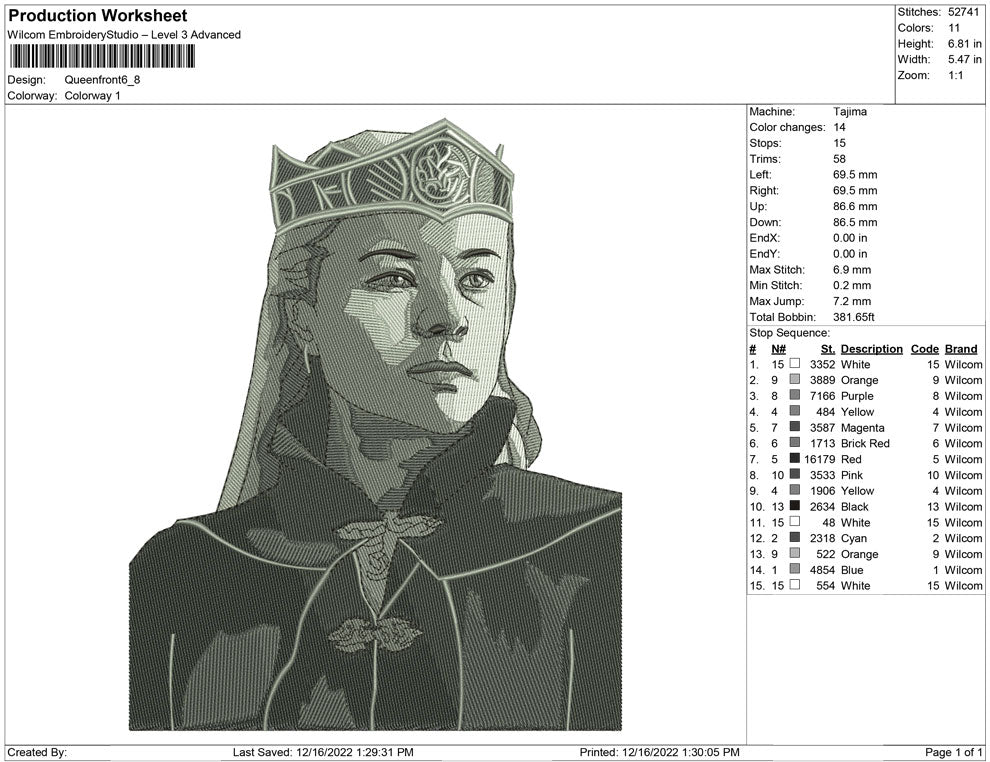The width and height of the screenshot is (990, 762).
Task: Click the Stop Sequence heading
Action: [789, 333]
